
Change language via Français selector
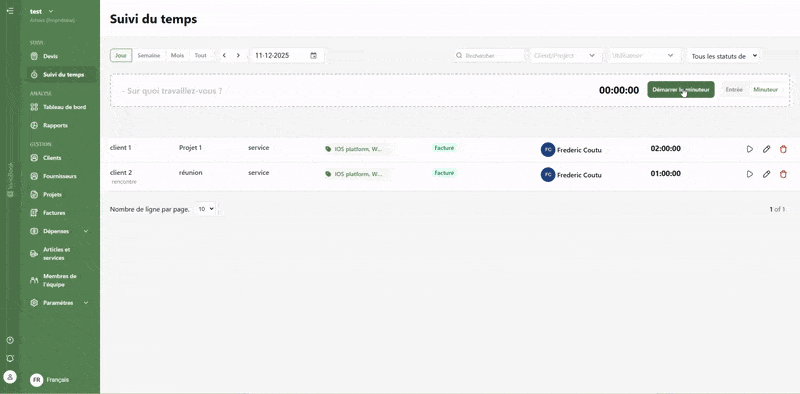pos(50,380)
